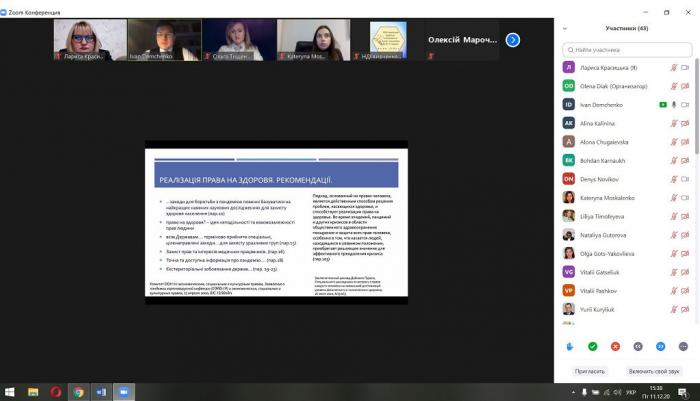Image resolution: width=700 pixels, height=401 pixels.
Task: Open taskbar clock and date
Action: tap(656, 392)
